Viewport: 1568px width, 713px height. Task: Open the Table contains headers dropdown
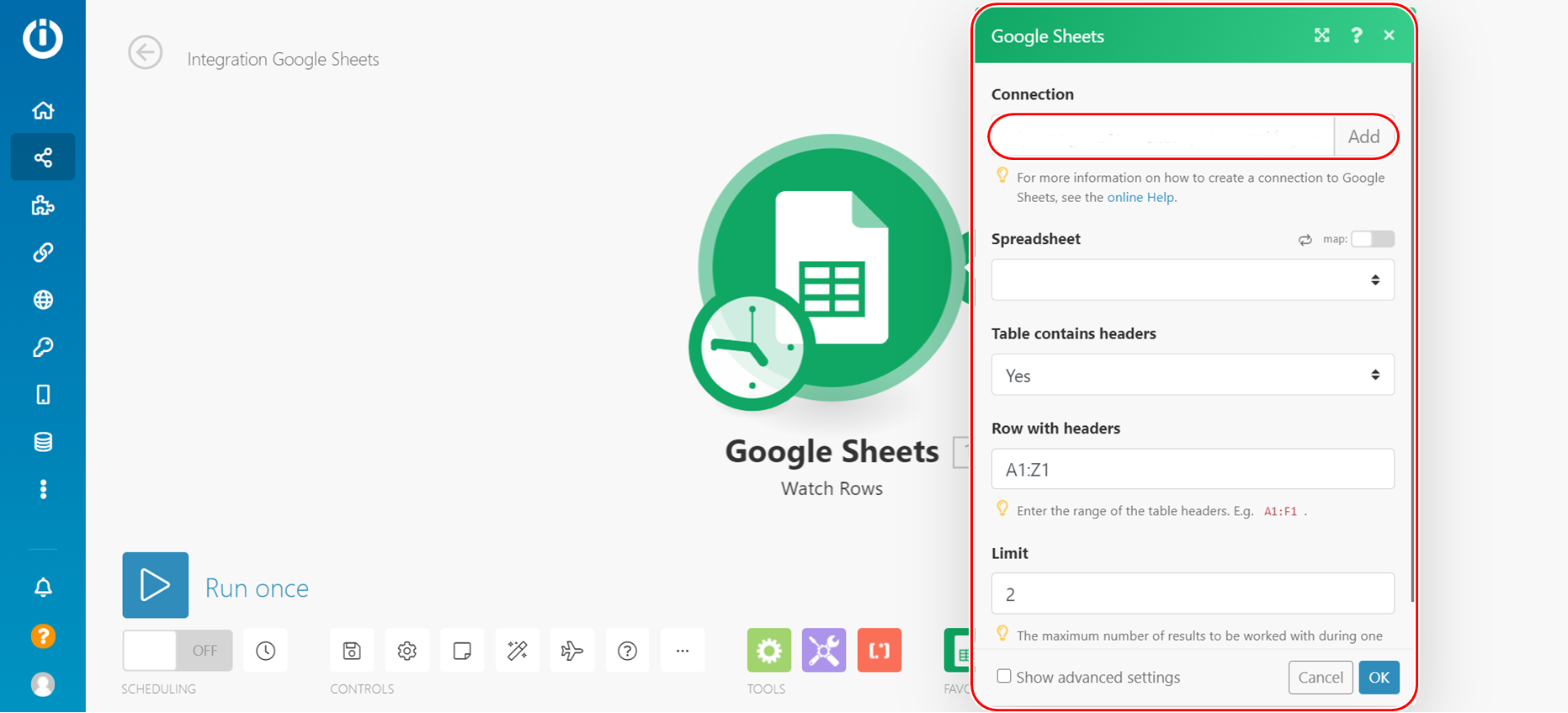point(1193,375)
